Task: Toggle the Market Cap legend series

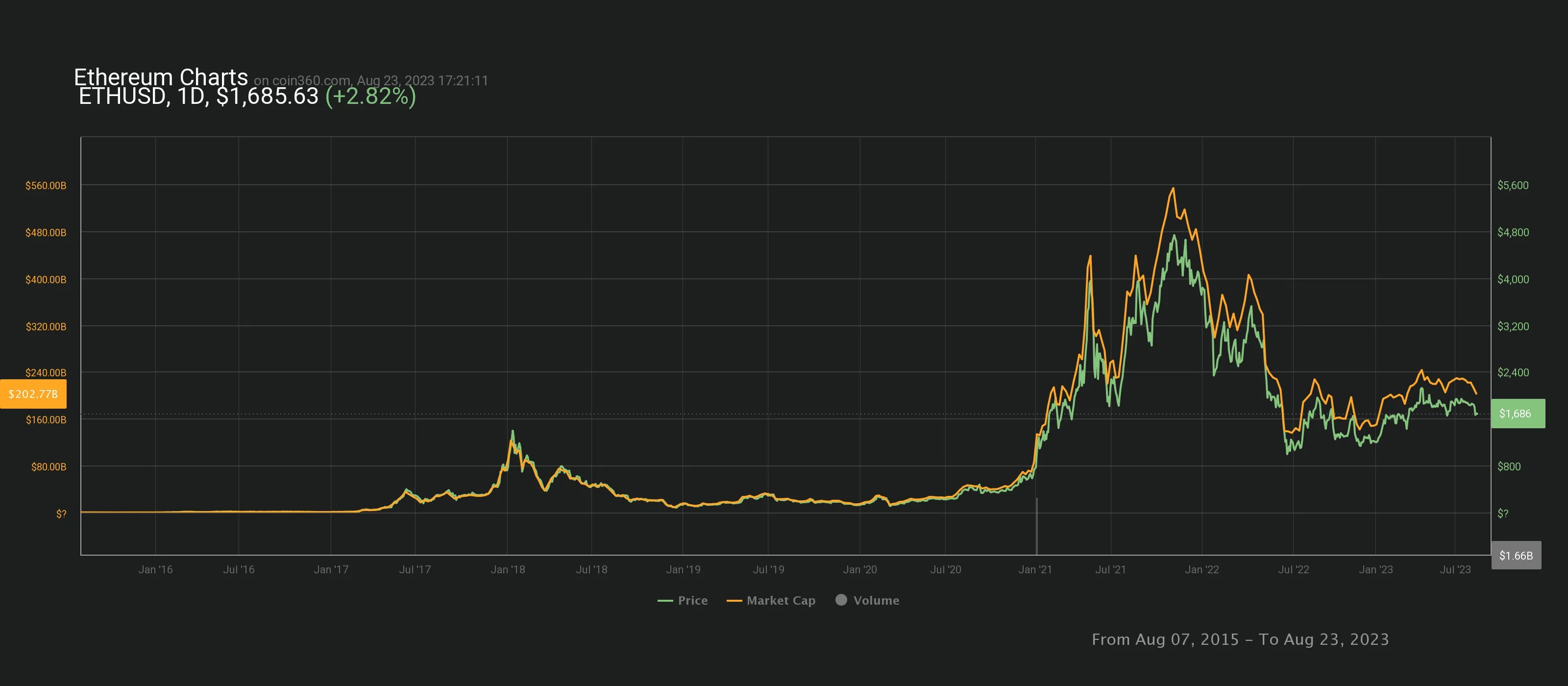Action: [781, 600]
